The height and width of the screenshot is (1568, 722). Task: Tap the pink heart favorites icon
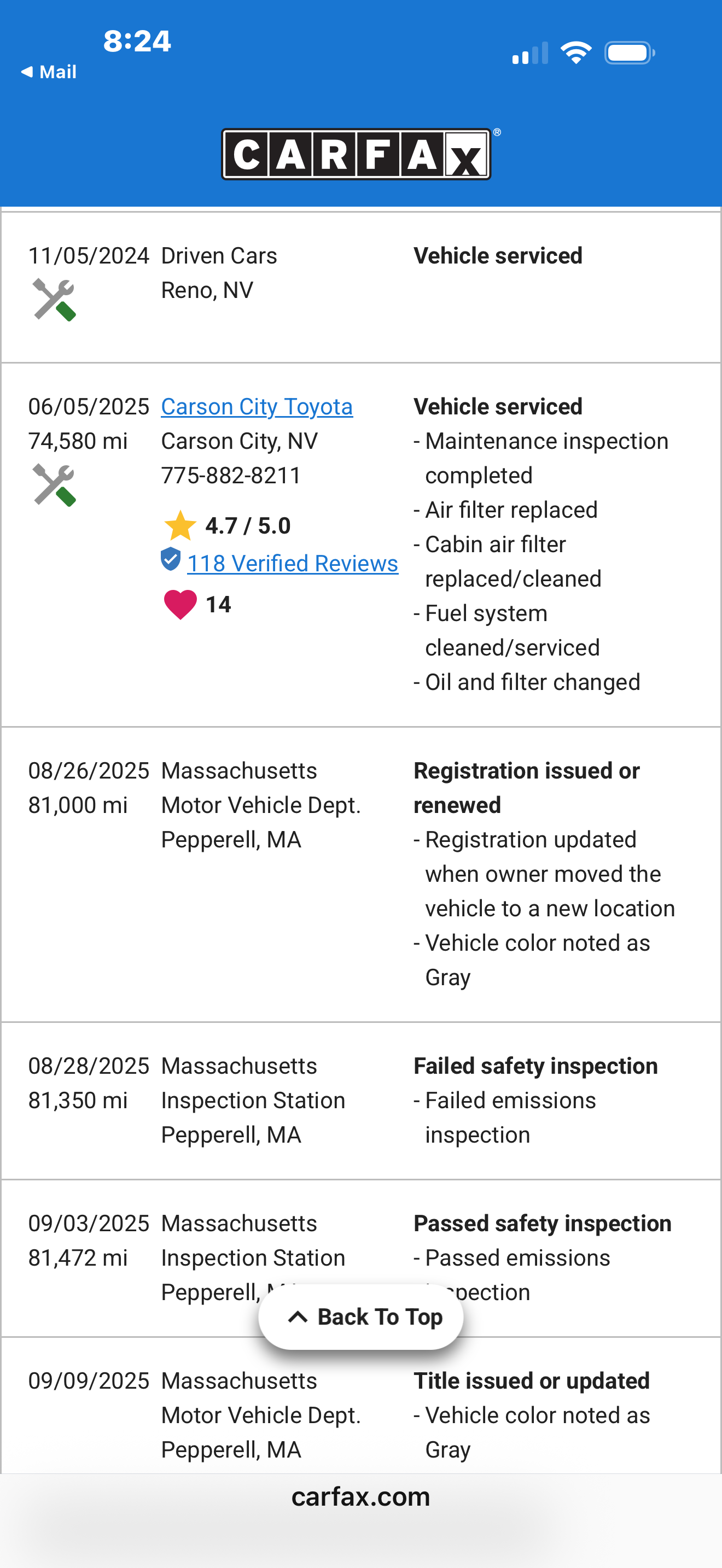180,605
